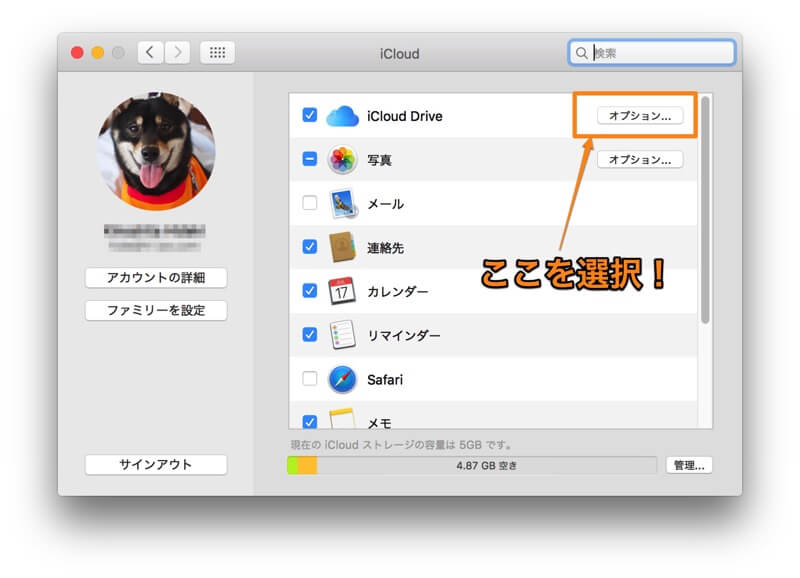Enable the Safari checkbox

pos(309,378)
